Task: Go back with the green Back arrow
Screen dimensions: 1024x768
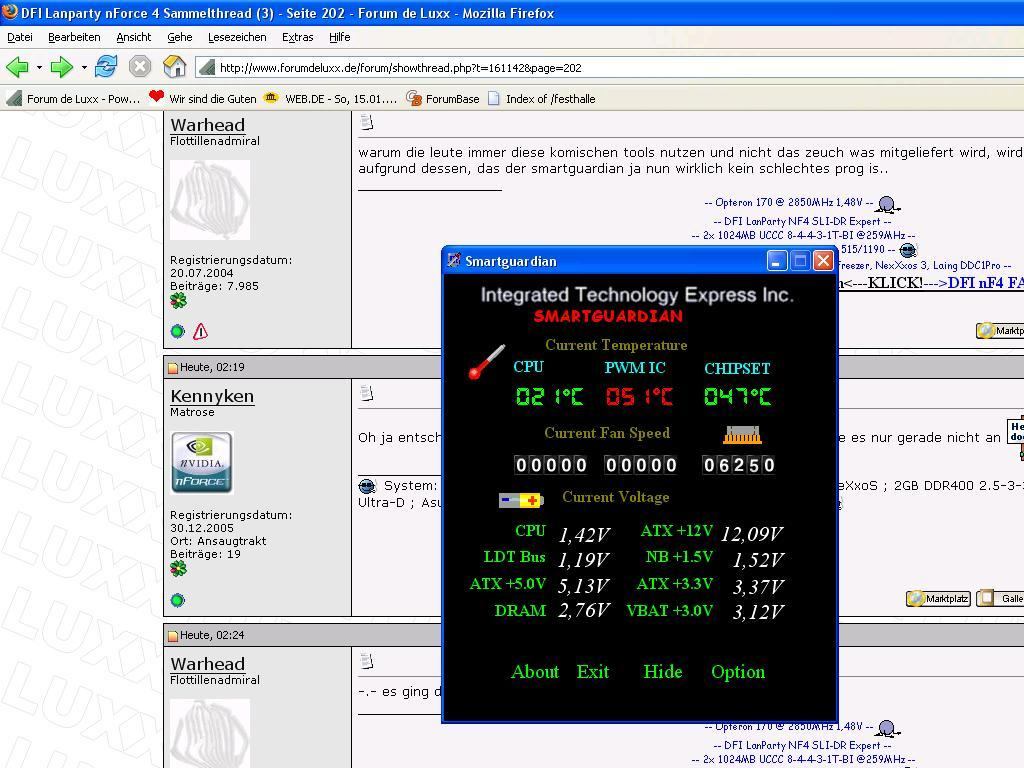Action: pyautogui.click(x=18, y=67)
